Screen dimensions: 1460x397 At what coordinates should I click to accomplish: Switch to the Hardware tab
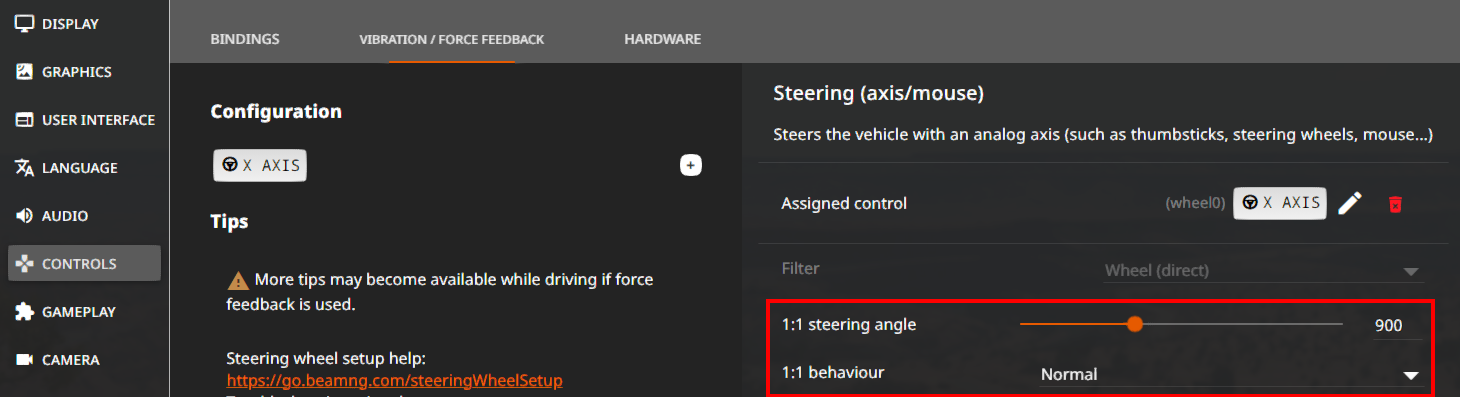pos(663,39)
